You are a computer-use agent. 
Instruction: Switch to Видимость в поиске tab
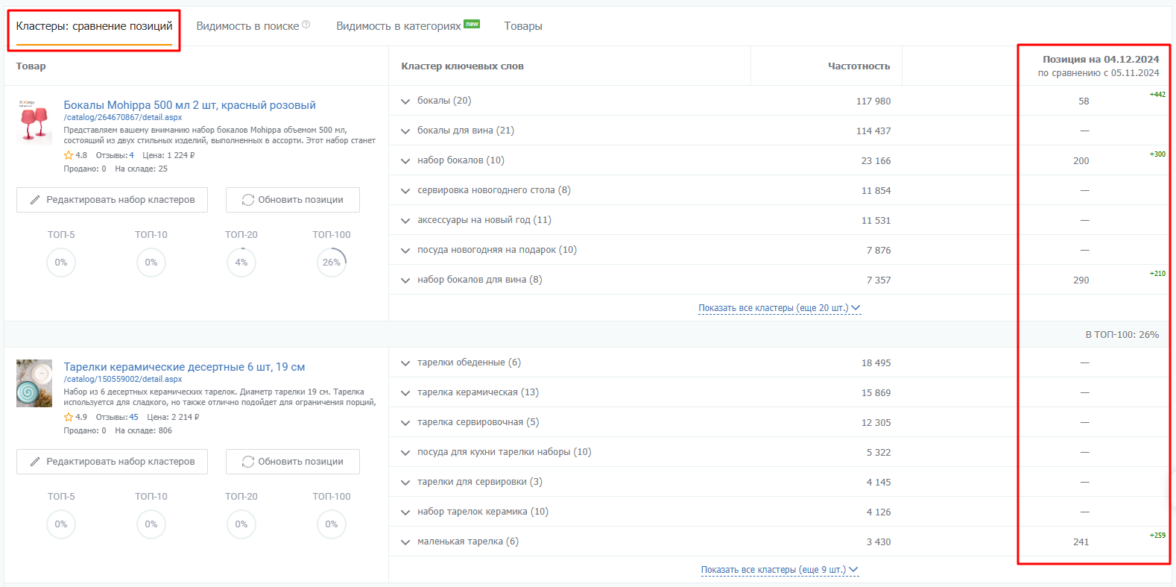(x=248, y=26)
